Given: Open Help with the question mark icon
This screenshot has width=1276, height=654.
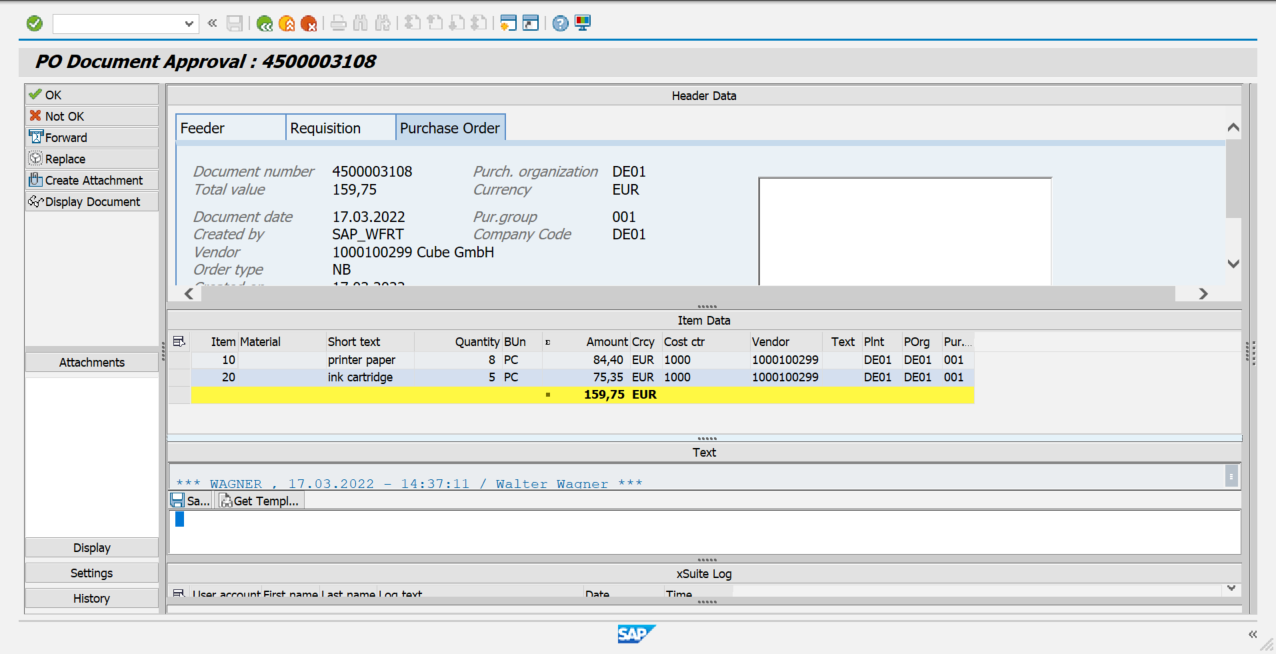Looking at the screenshot, I should click(561, 23).
